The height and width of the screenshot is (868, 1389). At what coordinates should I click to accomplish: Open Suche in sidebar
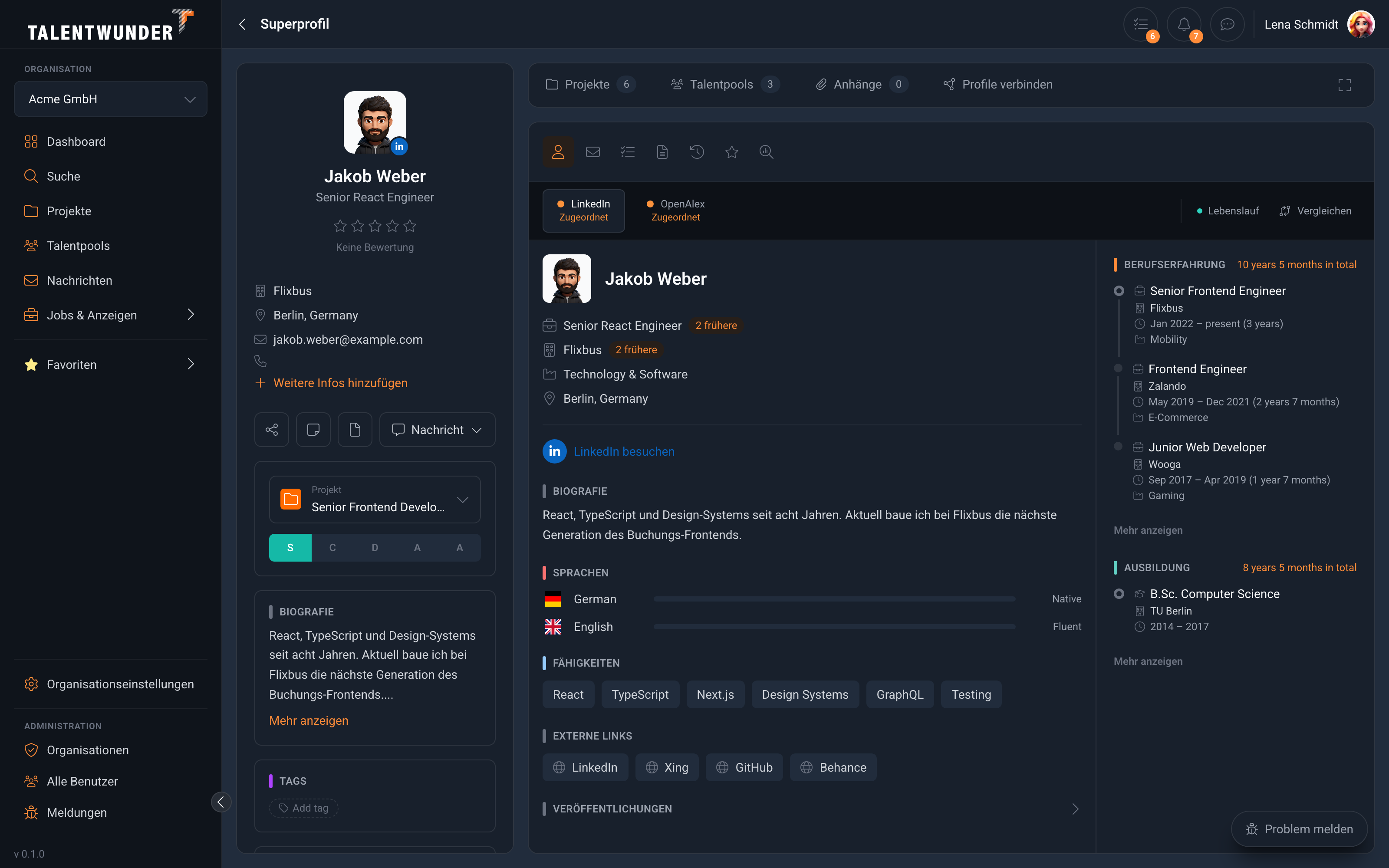(x=111, y=176)
